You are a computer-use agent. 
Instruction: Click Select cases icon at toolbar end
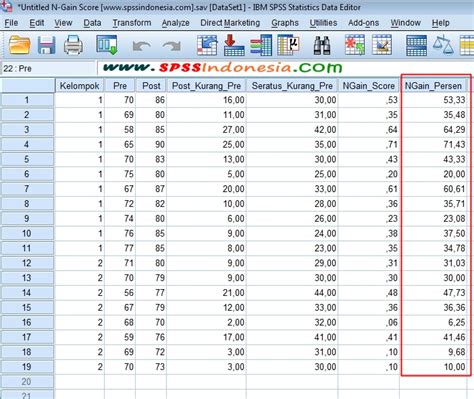point(467,45)
